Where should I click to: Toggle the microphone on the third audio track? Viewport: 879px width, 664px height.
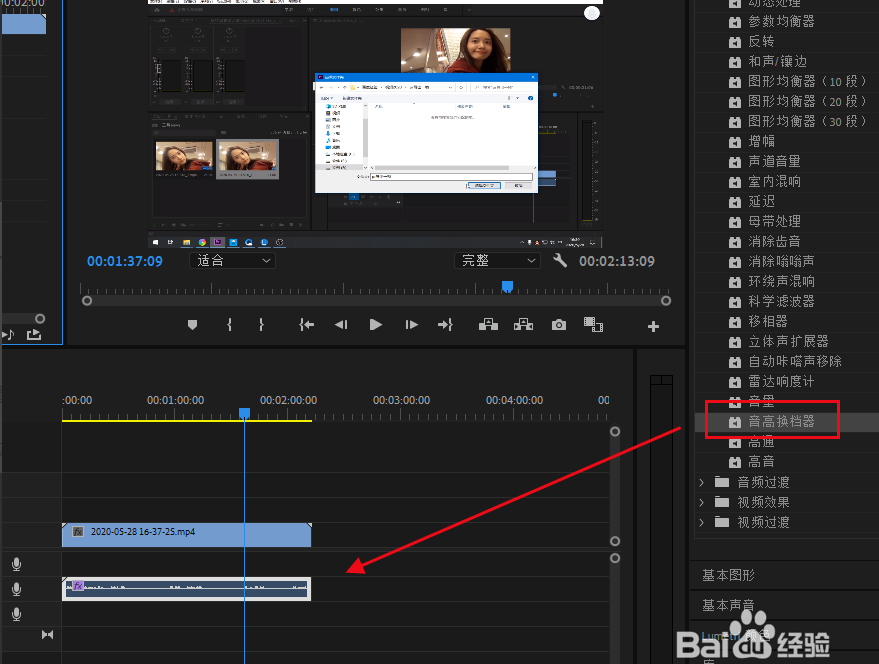17,614
